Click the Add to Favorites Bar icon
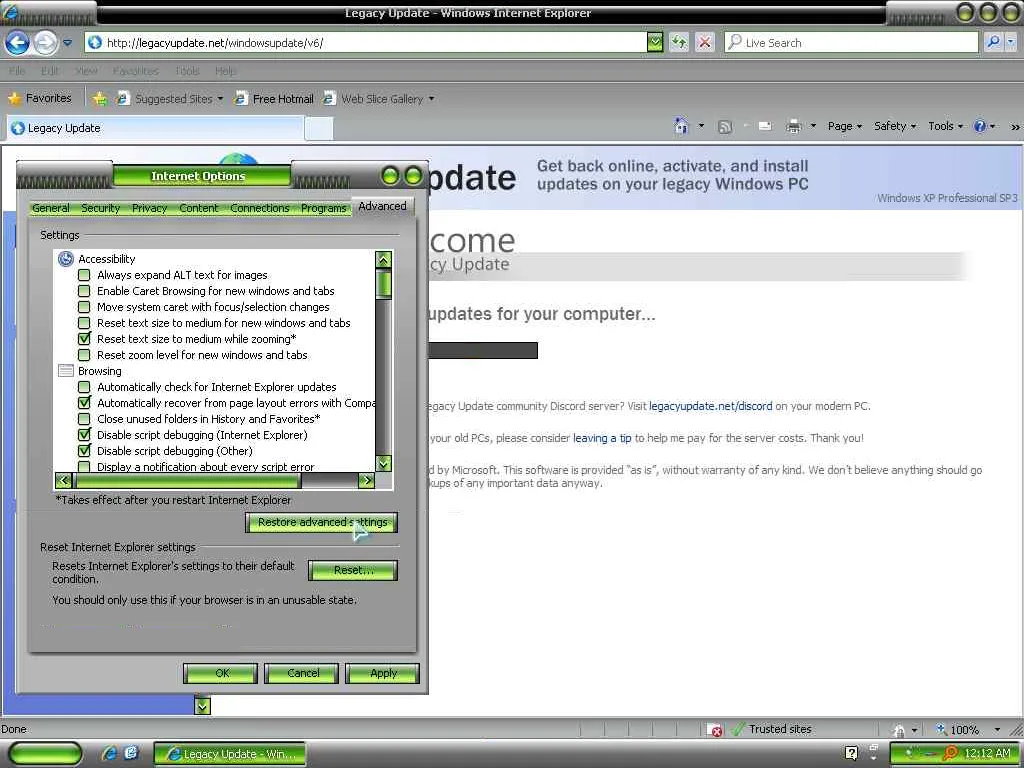 tap(99, 99)
